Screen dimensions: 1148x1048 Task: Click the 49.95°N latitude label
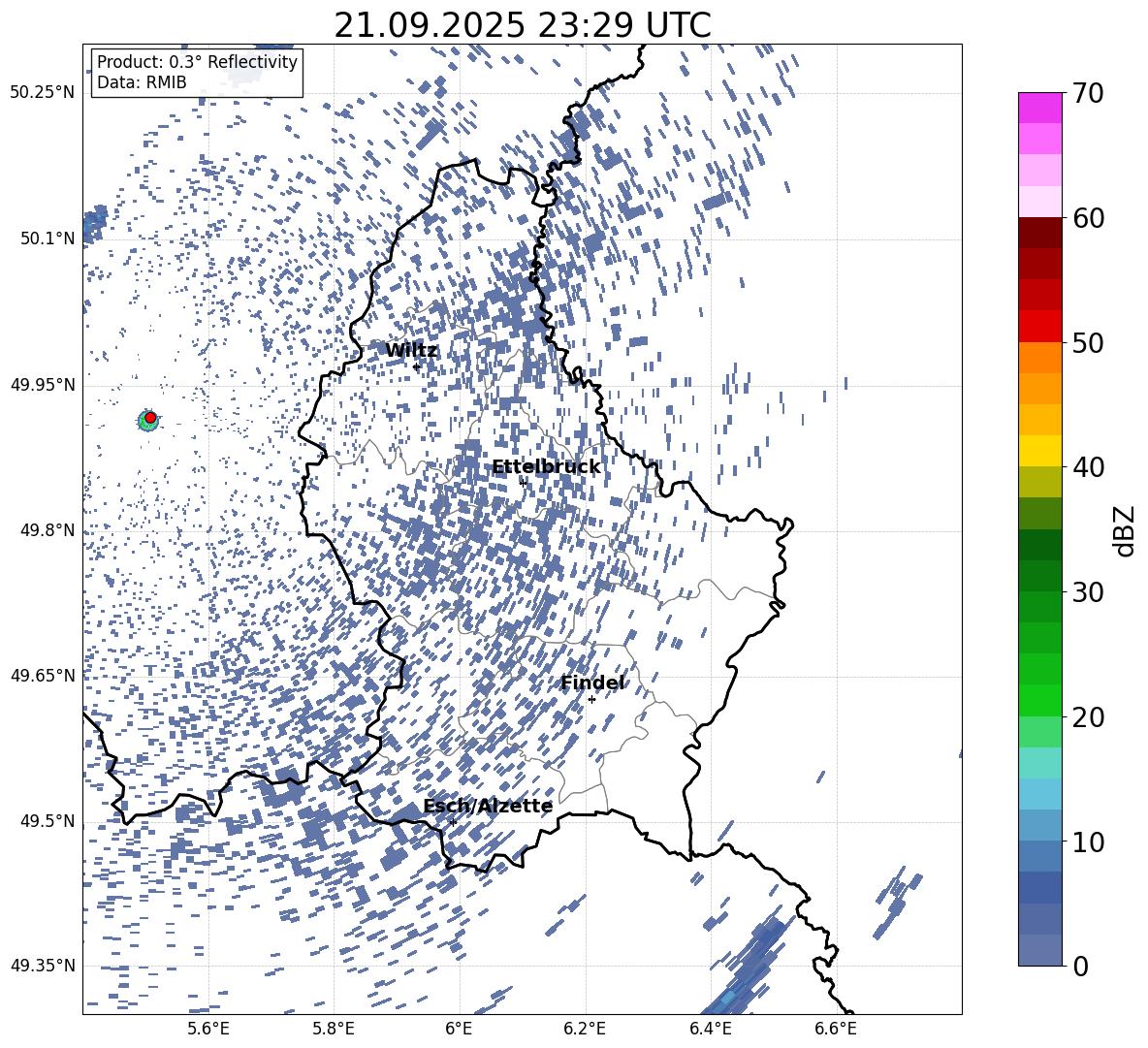coord(44,385)
